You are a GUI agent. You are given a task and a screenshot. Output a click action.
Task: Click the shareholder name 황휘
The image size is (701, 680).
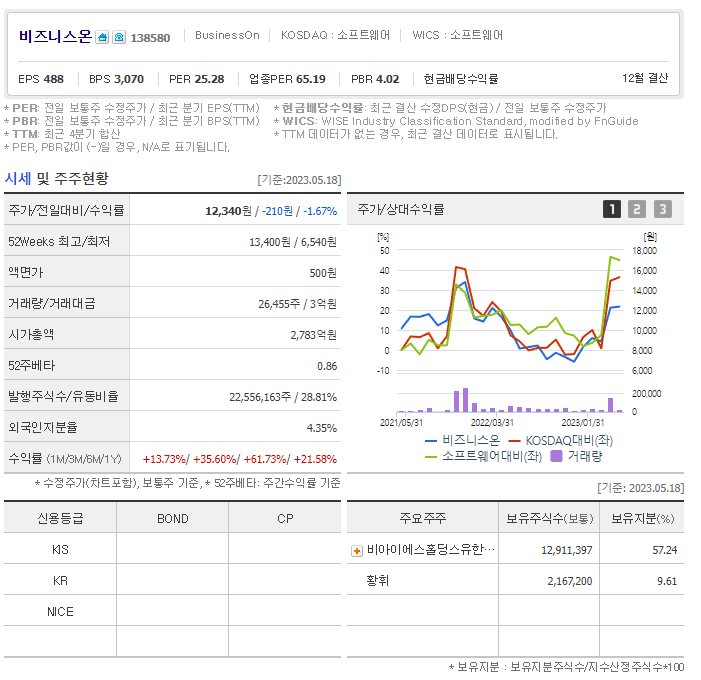pyautogui.click(x=378, y=580)
